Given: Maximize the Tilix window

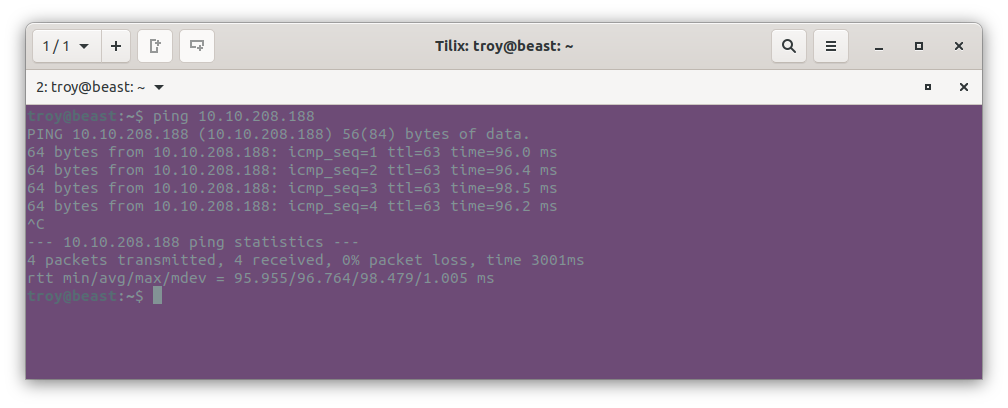Looking at the screenshot, I should 919,46.
